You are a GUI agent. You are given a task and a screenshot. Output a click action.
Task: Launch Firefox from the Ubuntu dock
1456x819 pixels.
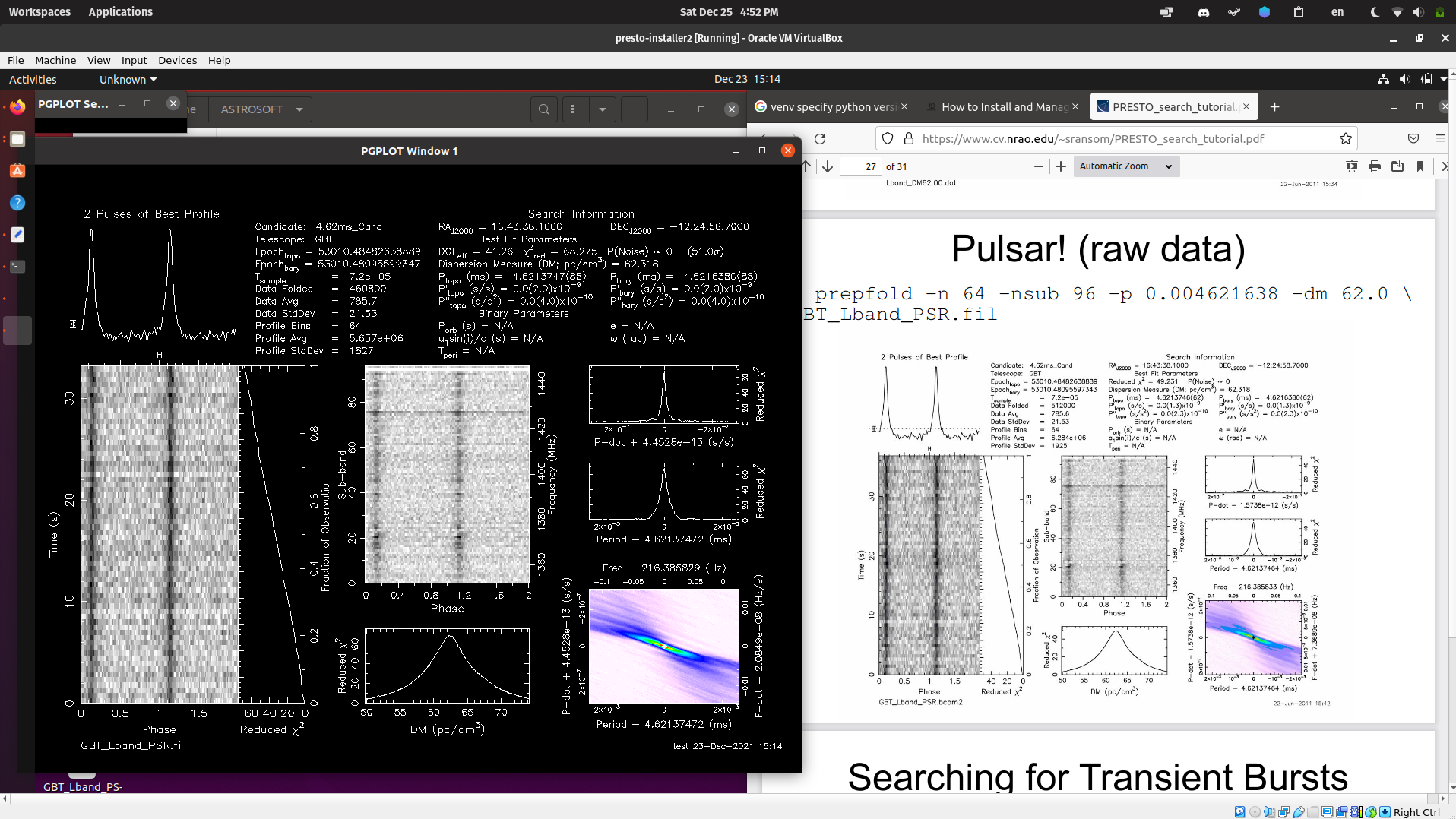tap(17, 107)
